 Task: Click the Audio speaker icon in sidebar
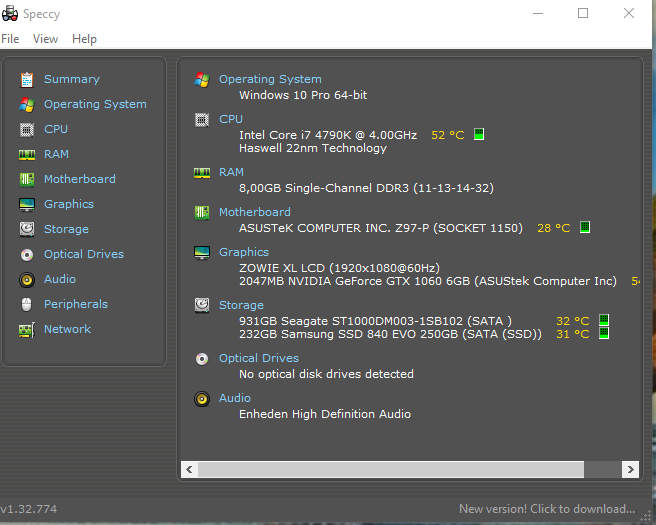click(x=27, y=279)
